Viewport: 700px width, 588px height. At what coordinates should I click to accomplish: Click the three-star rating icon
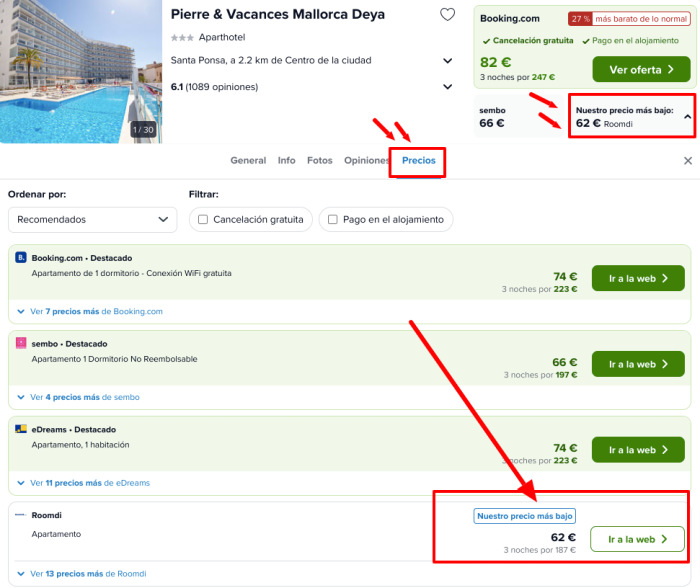pyautogui.click(x=182, y=38)
